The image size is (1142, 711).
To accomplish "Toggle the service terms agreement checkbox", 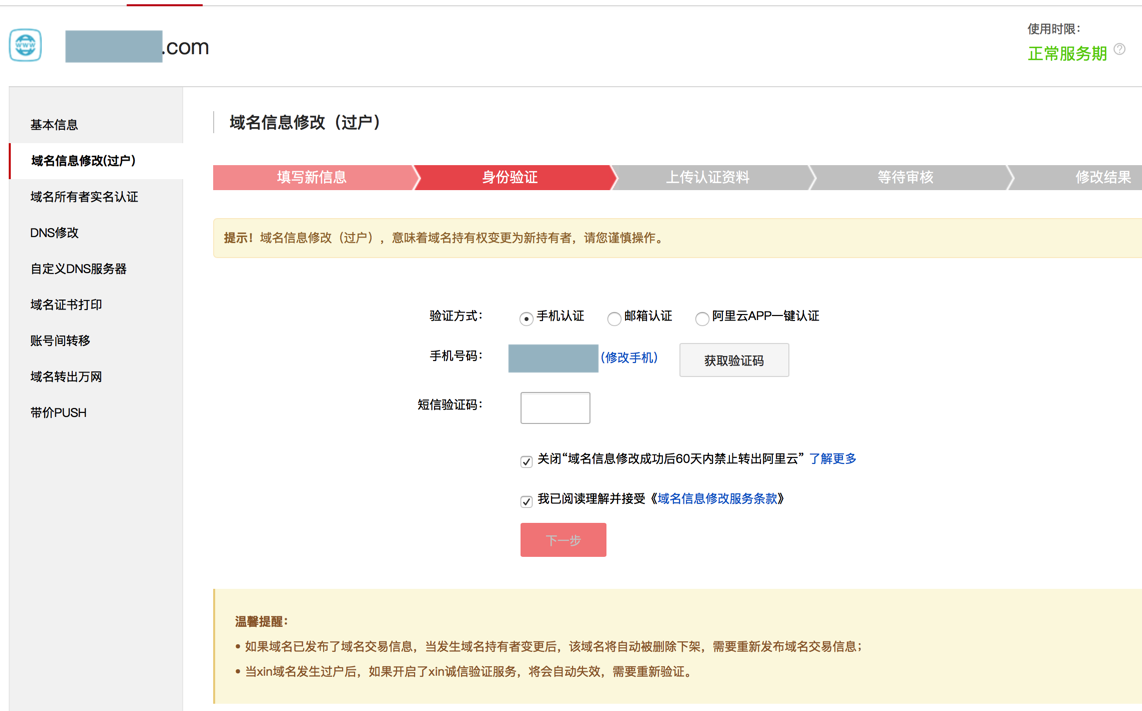I will (x=526, y=501).
